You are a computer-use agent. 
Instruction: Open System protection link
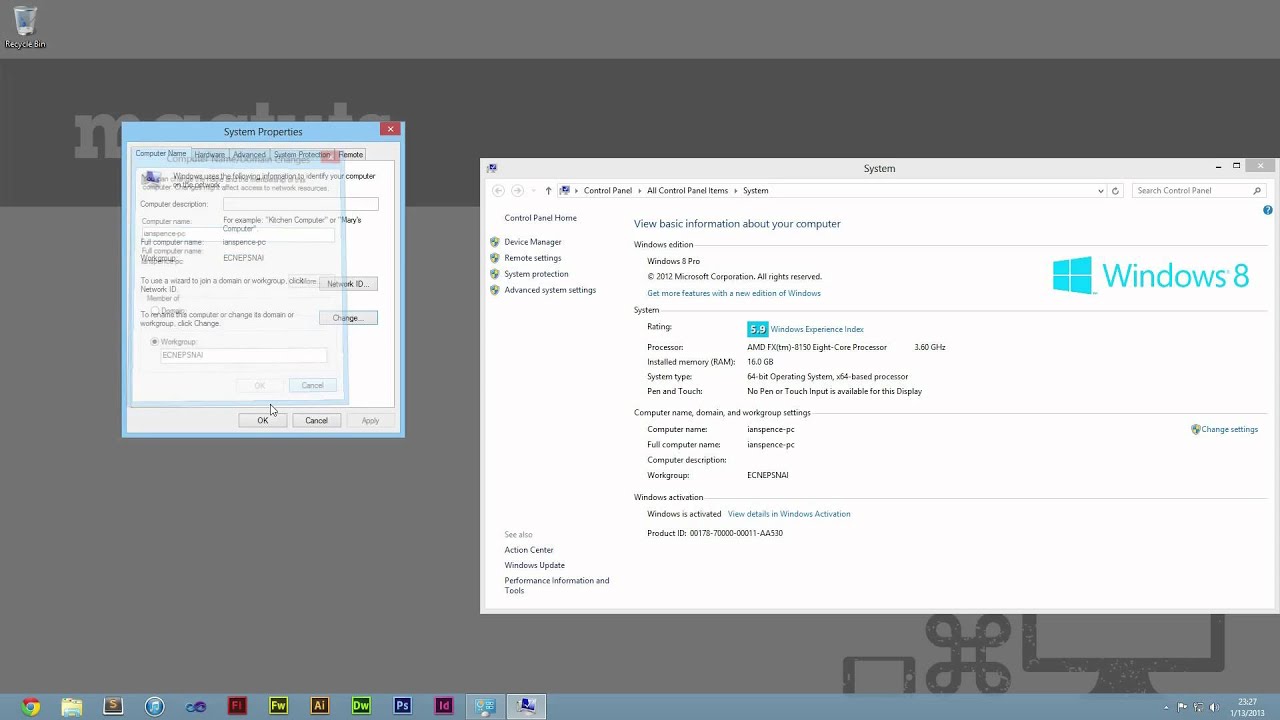pyautogui.click(x=536, y=274)
